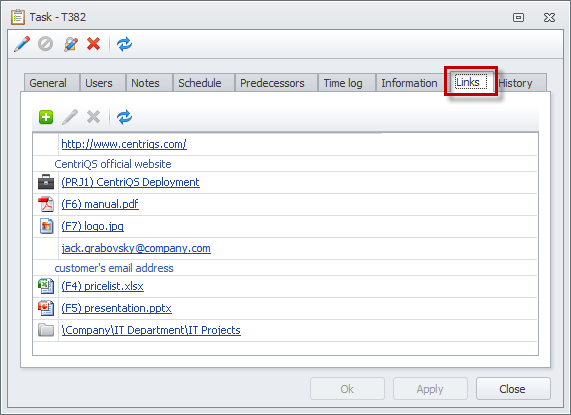The width and height of the screenshot is (571, 415).
Task: Switch to the General tab
Action: pos(48,83)
